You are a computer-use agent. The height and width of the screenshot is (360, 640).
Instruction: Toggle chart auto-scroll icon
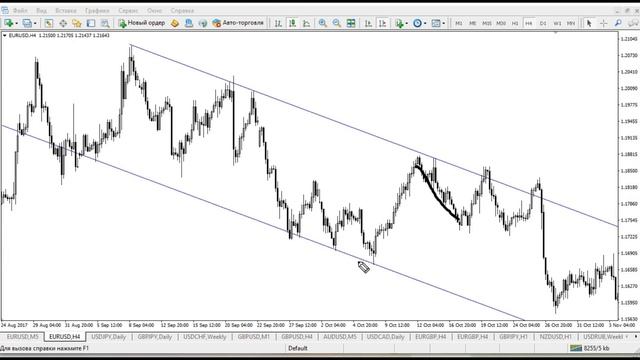(x=368, y=23)
